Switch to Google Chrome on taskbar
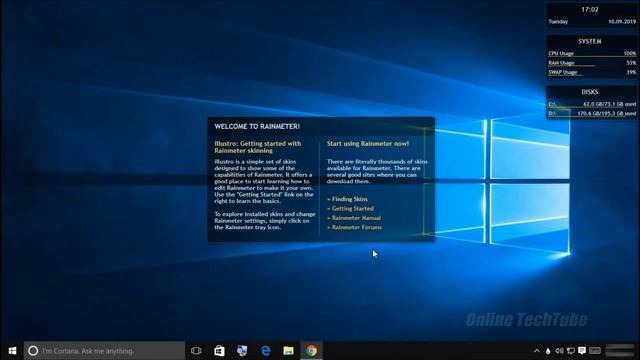The width and height of the screenshot is (640, 360). (x=311, y=351)
